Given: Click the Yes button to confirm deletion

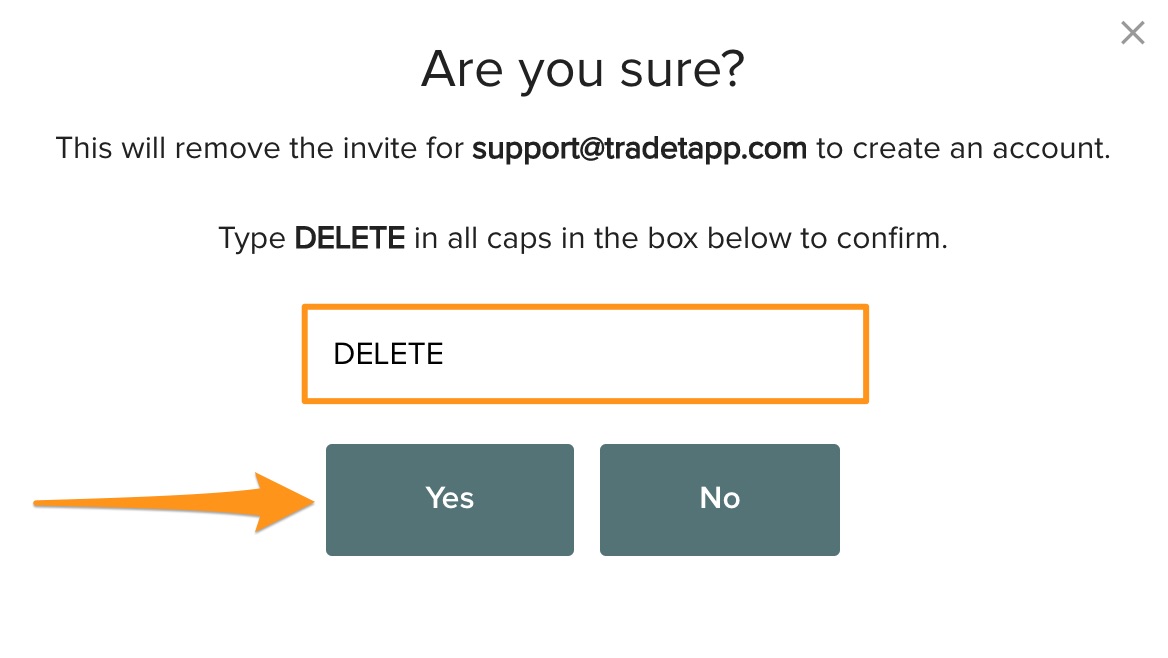Looking at the screenshot, I should pyautogui.click(x=449, y=499).
